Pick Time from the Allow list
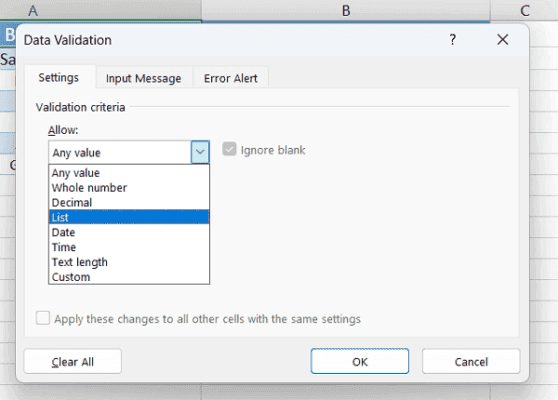Screen dimensions: 558x400 tap(129, 247)
